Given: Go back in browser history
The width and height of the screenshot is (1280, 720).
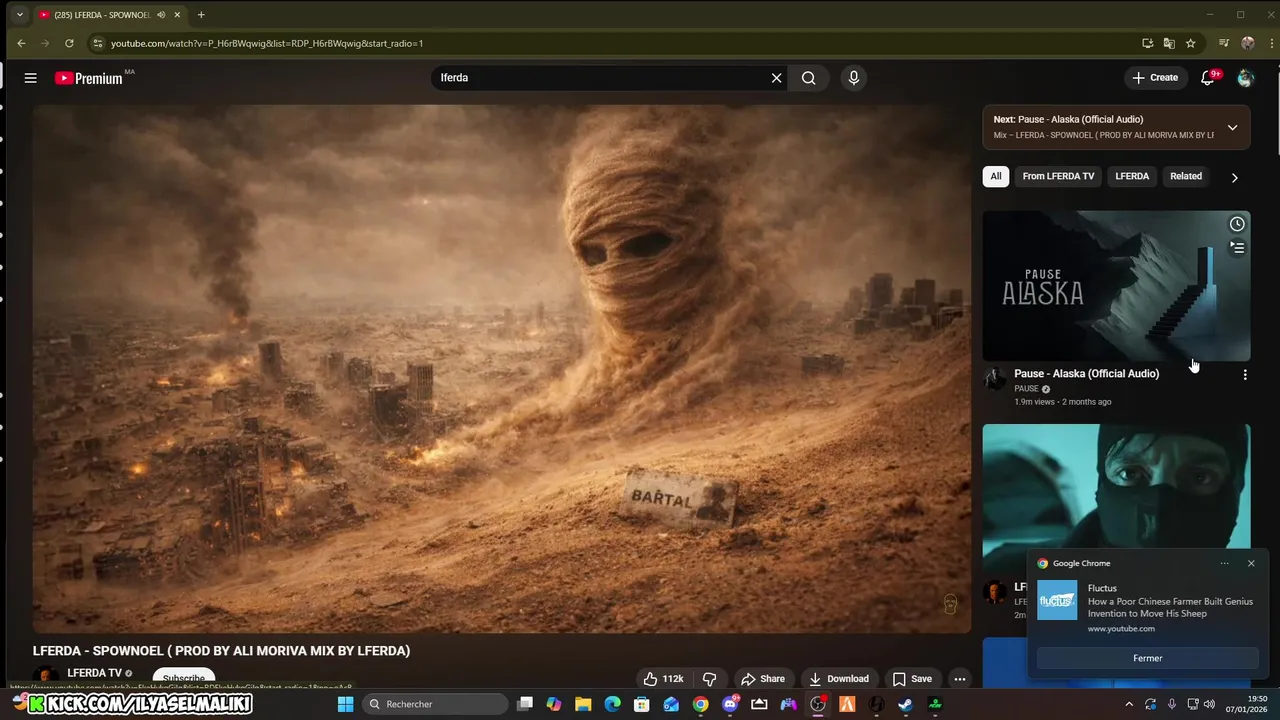Looking at the screenshot, I should [x=21, y=43].
